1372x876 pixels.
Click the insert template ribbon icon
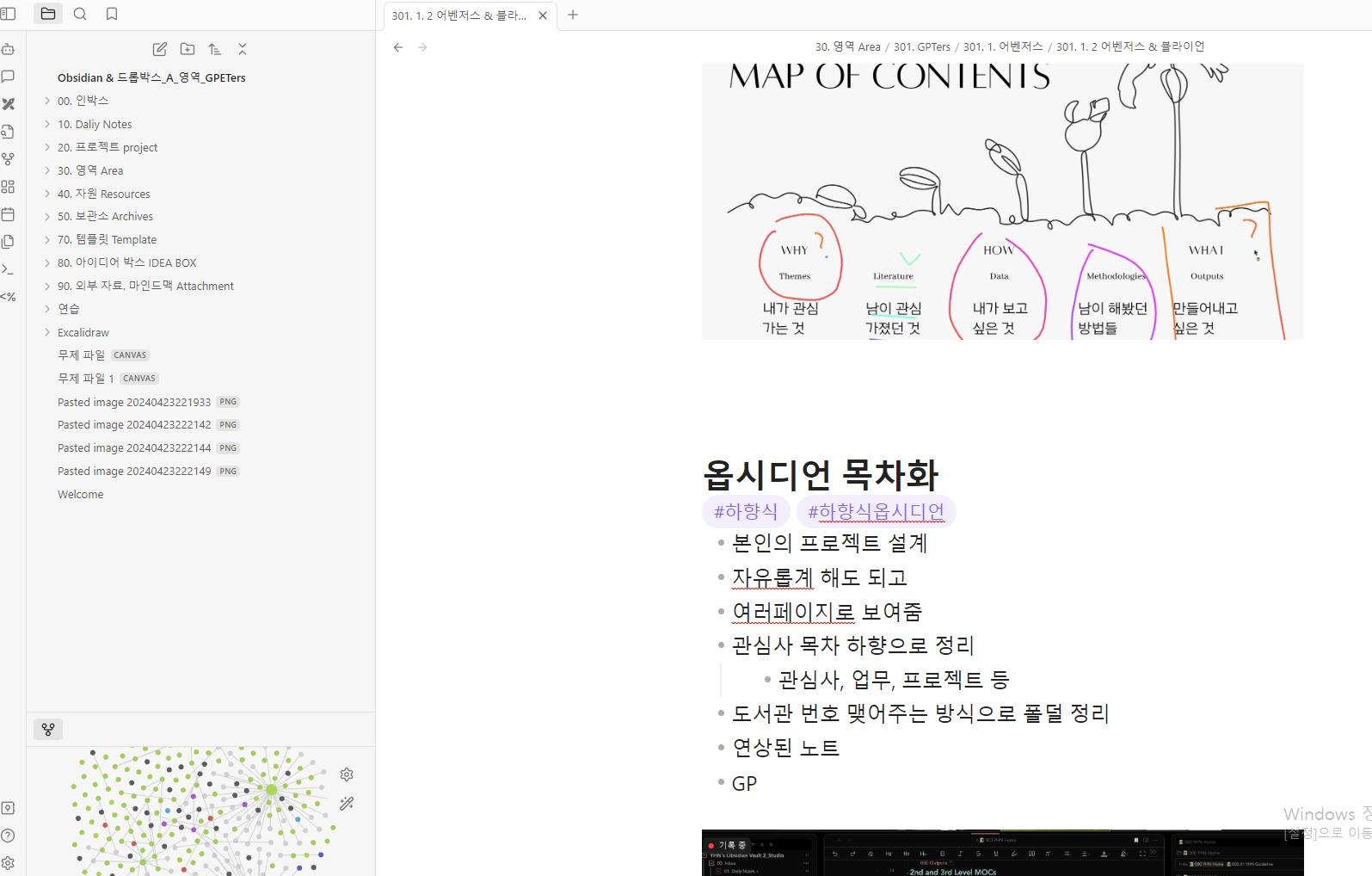9,242
